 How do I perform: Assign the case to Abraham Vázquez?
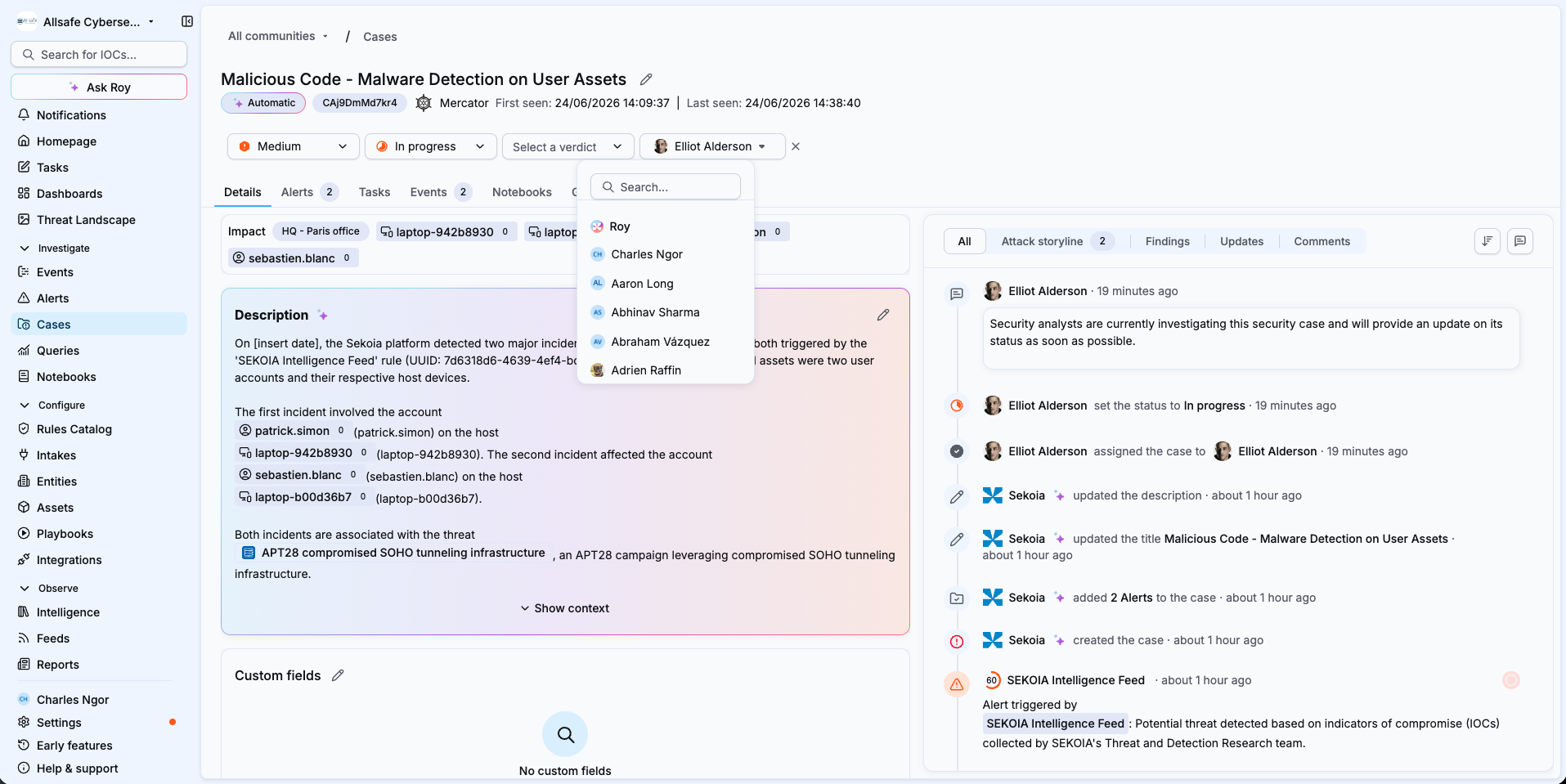pos(666,342)
